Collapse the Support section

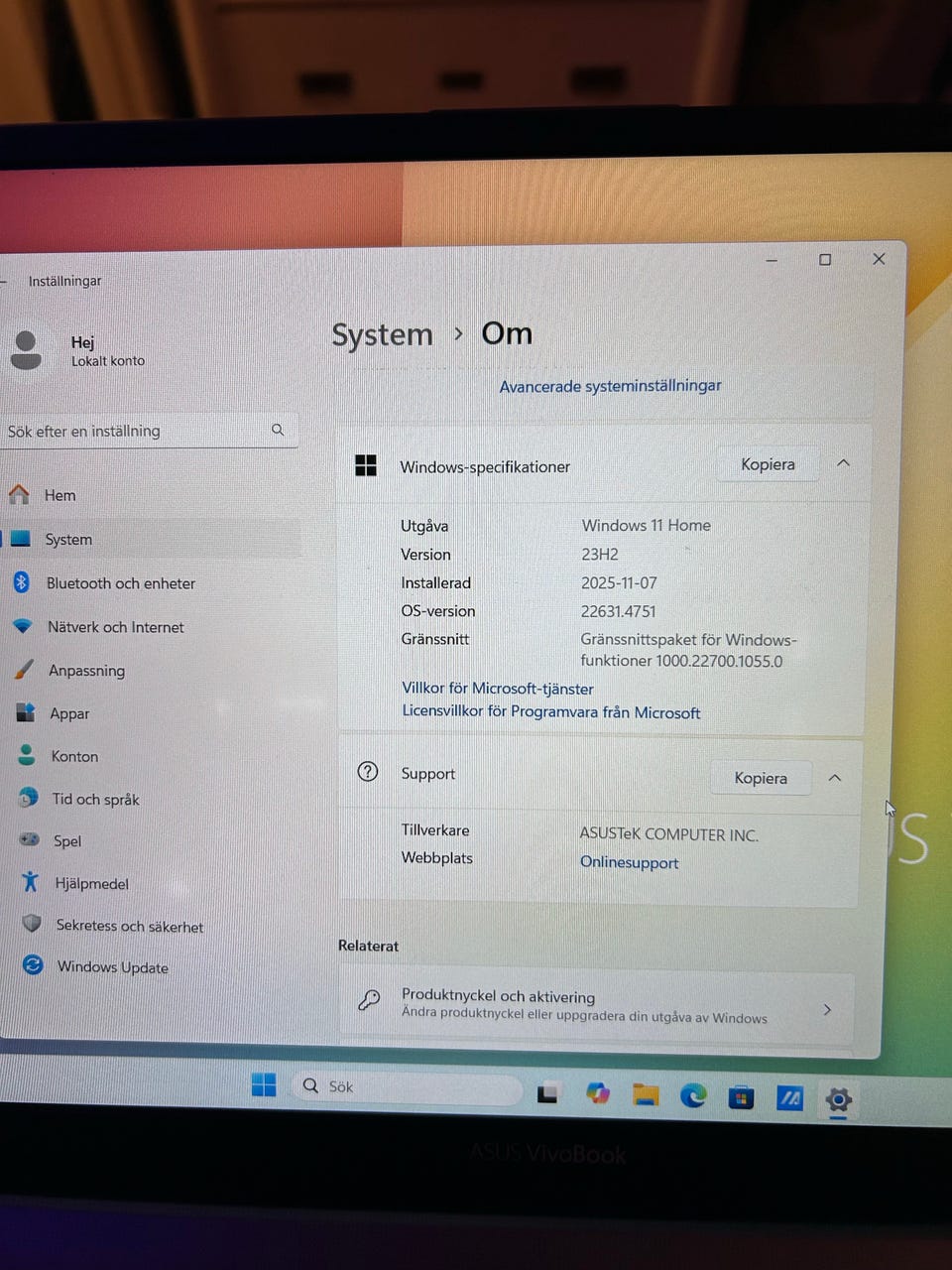click(x=835, y=778)
